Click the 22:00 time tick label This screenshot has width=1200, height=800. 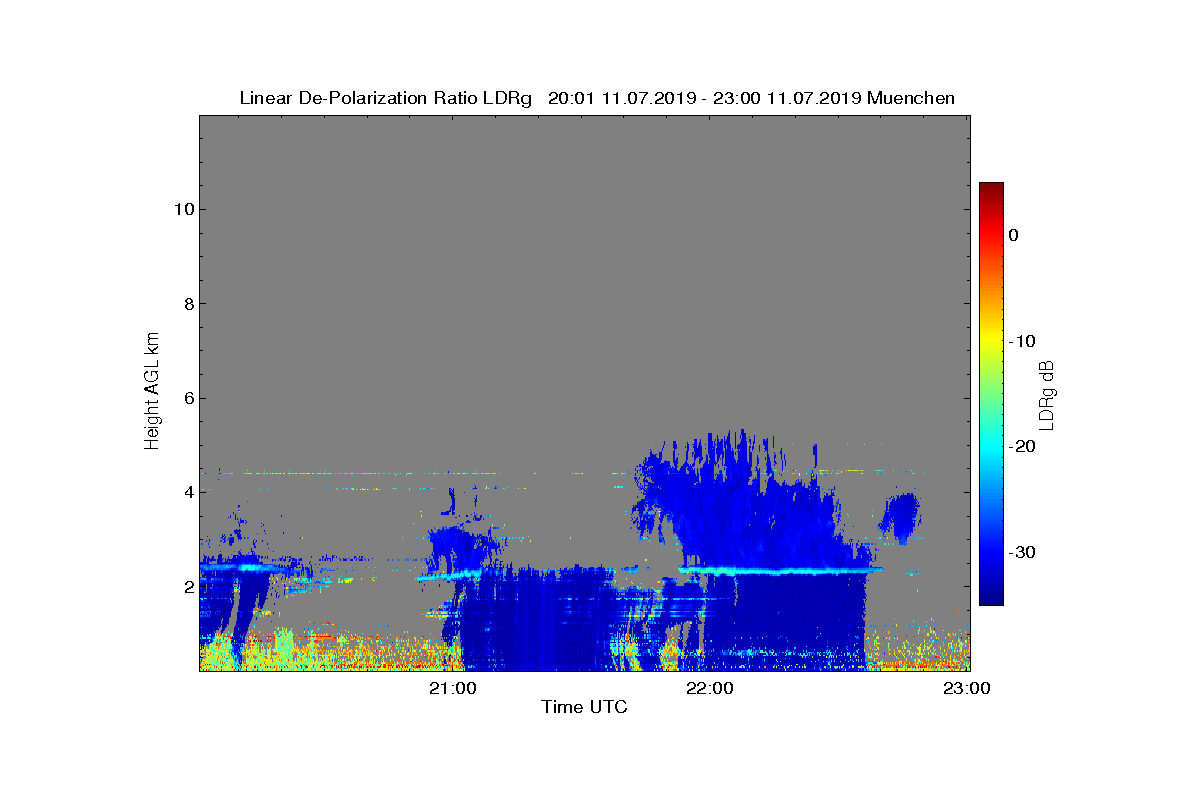click(711, 688)
